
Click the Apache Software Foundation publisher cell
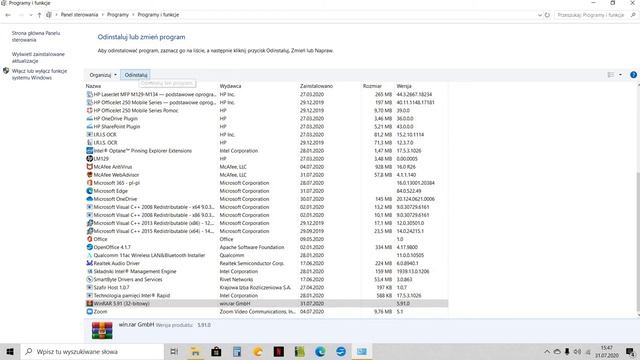click(x=252, y=247)
